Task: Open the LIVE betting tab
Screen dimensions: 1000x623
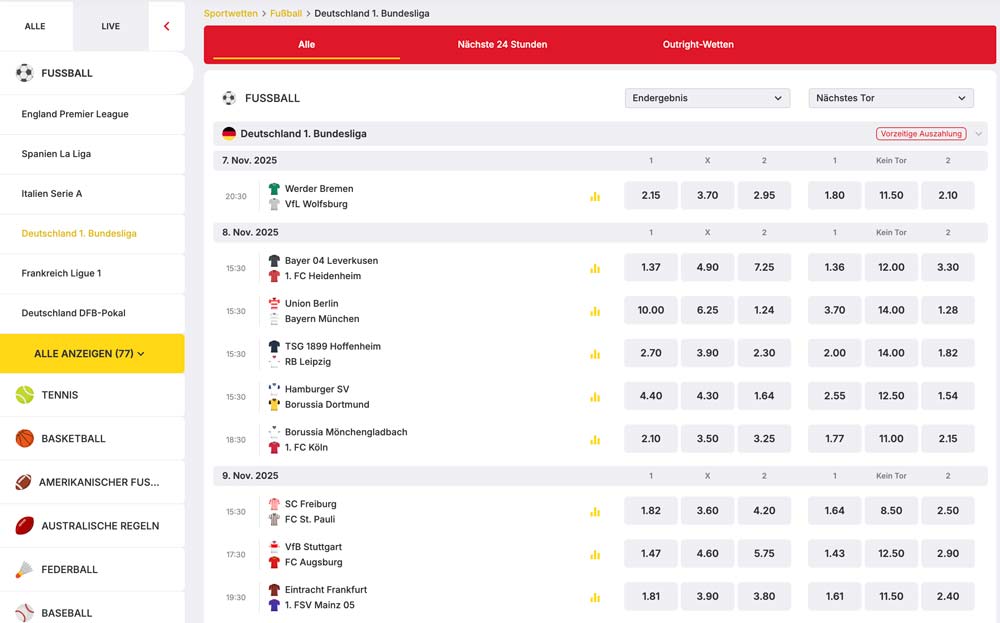Action: tap(110, 26)
